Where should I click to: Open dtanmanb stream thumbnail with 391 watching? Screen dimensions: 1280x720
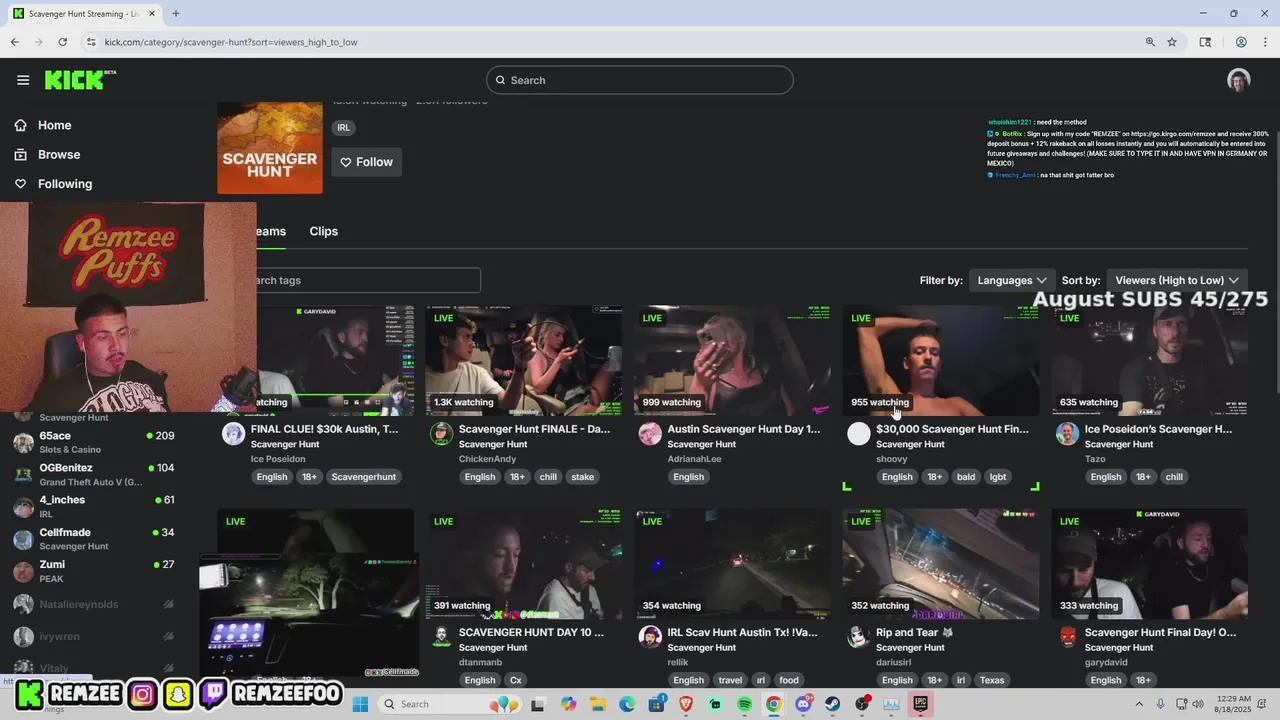point(524,564)
